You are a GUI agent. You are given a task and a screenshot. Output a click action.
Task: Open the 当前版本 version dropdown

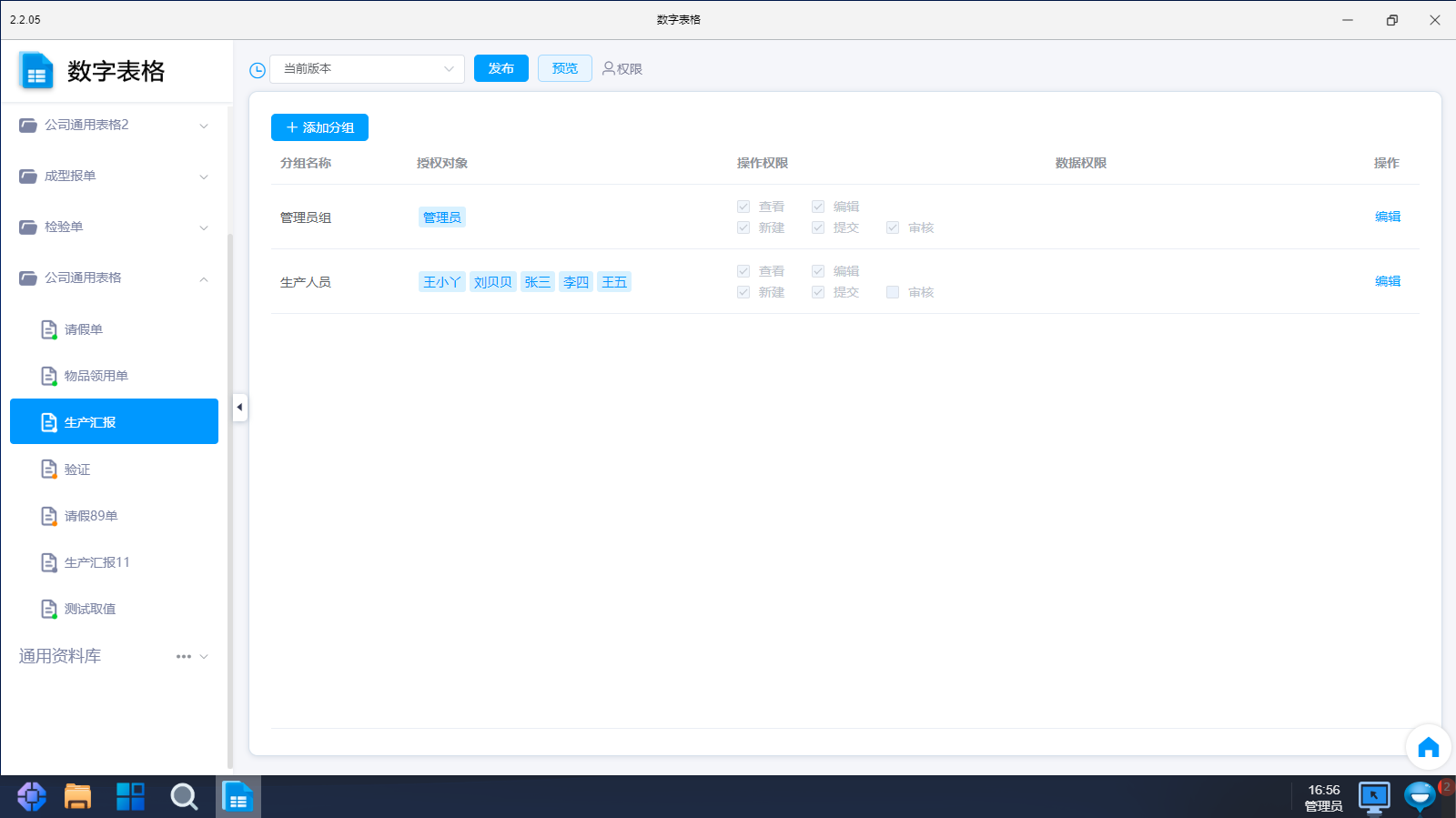coord(368,69)
